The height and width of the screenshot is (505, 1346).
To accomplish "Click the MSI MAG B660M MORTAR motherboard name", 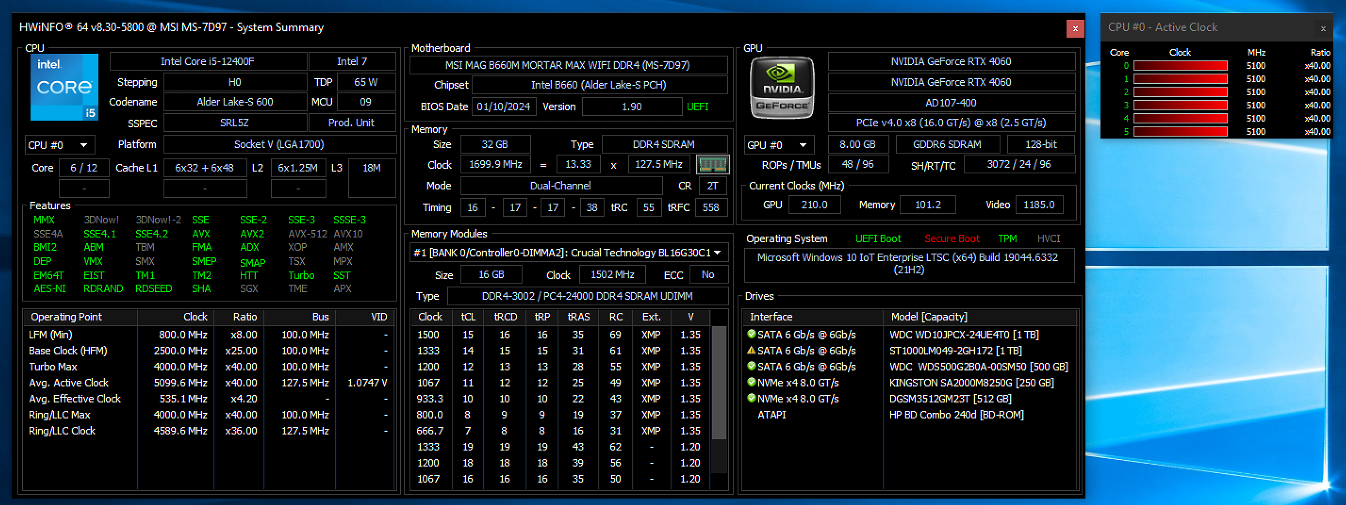I will tap(568, 65).
